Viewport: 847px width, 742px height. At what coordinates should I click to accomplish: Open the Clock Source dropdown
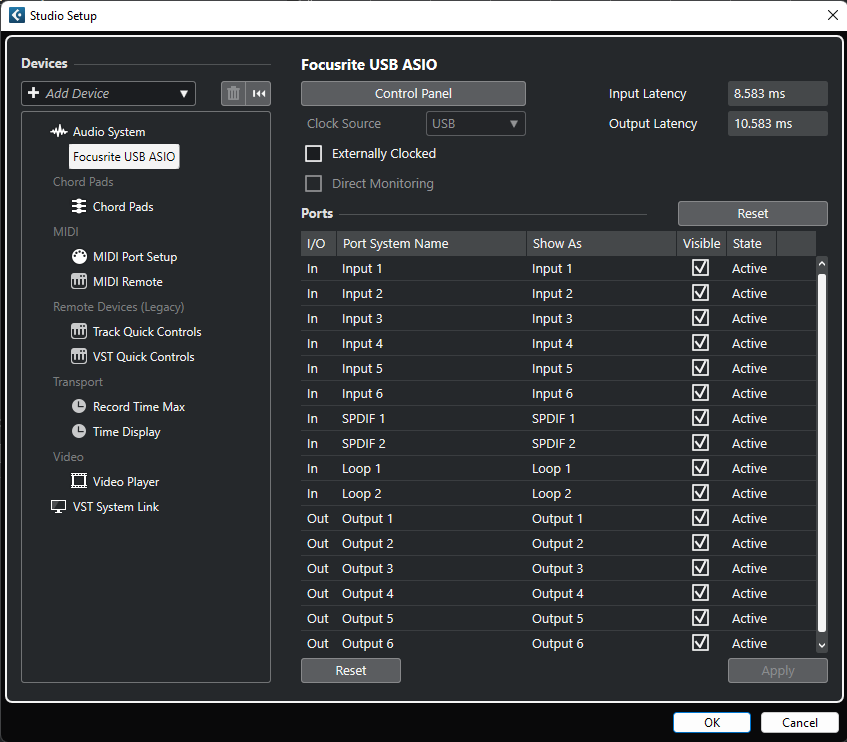[475, 124]
